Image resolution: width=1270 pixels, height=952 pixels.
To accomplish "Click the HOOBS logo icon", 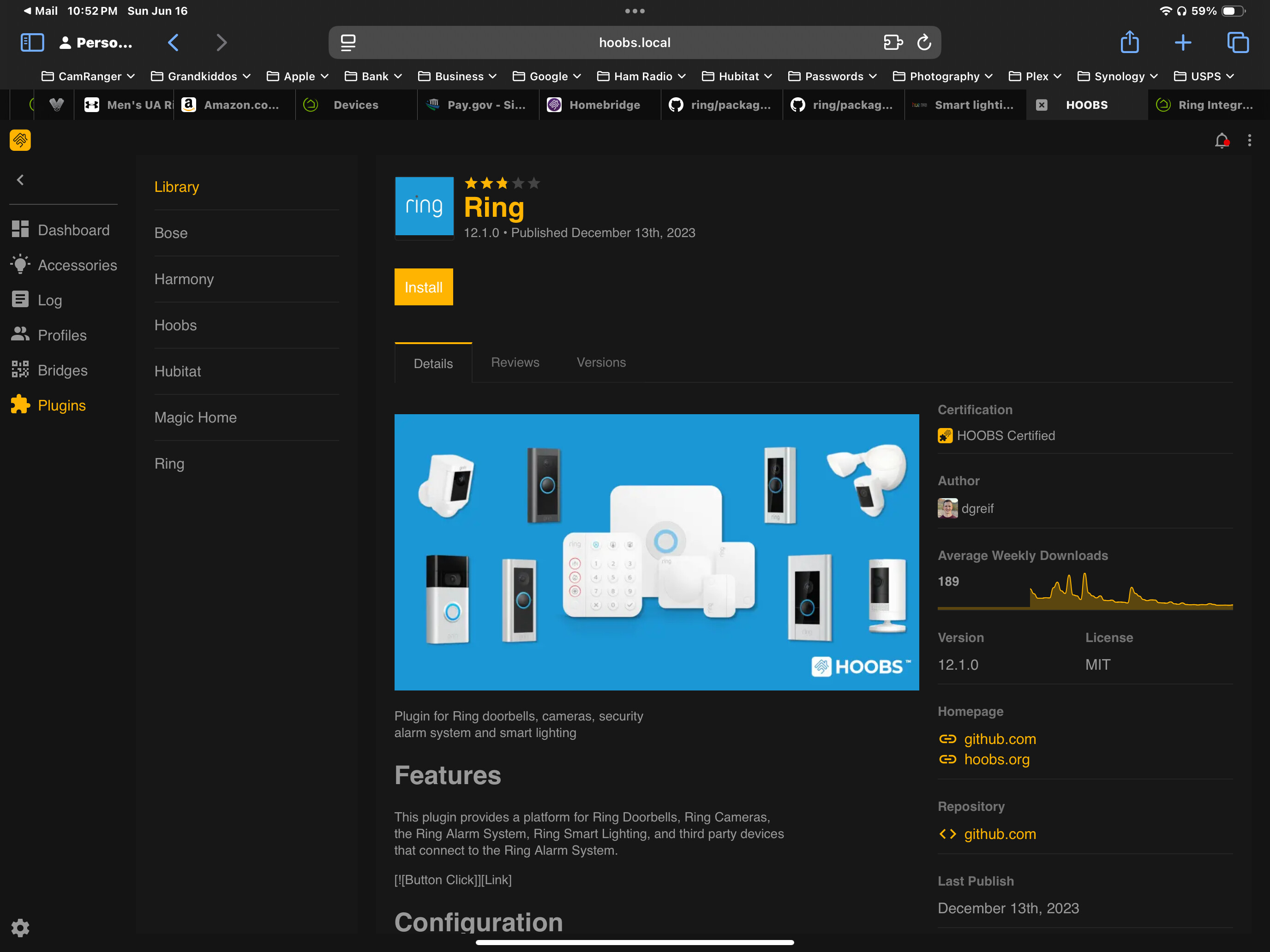I will 20,140.
